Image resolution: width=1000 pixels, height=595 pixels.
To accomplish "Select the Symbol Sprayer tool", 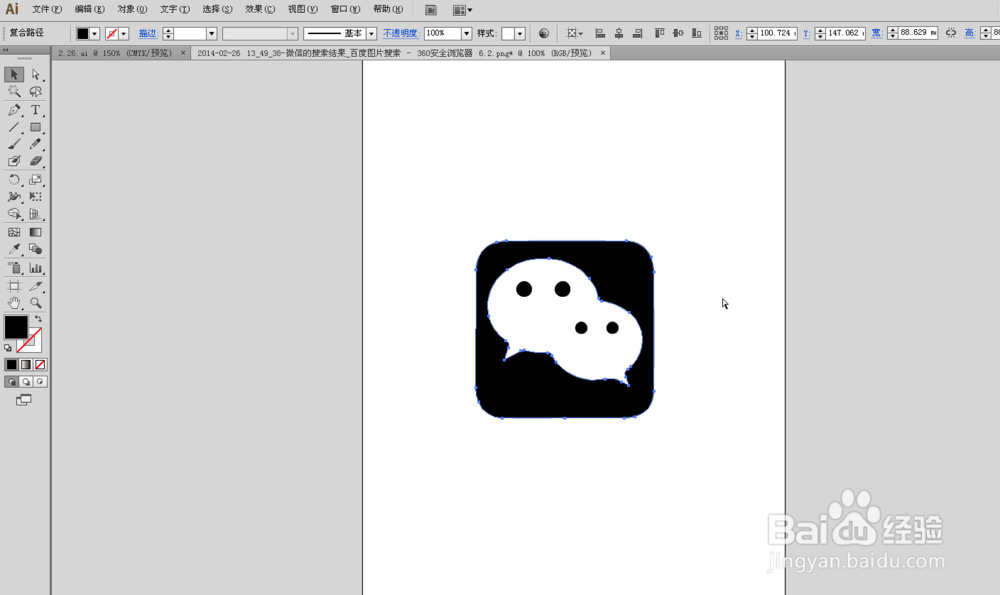I will click(x=14, y=268).
